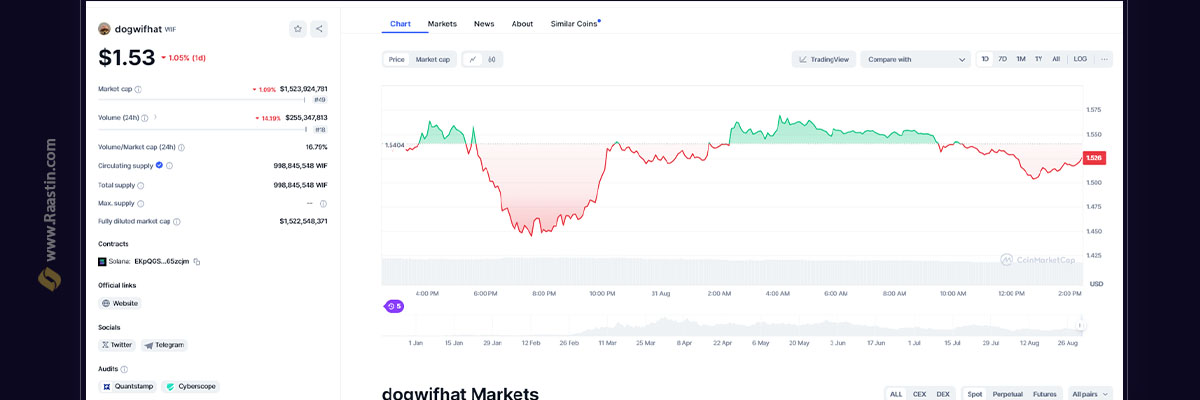The height and width of the screenshot is (400, 1200).
Task: Click the verified badge on Circulating supply
Action: 159,165
